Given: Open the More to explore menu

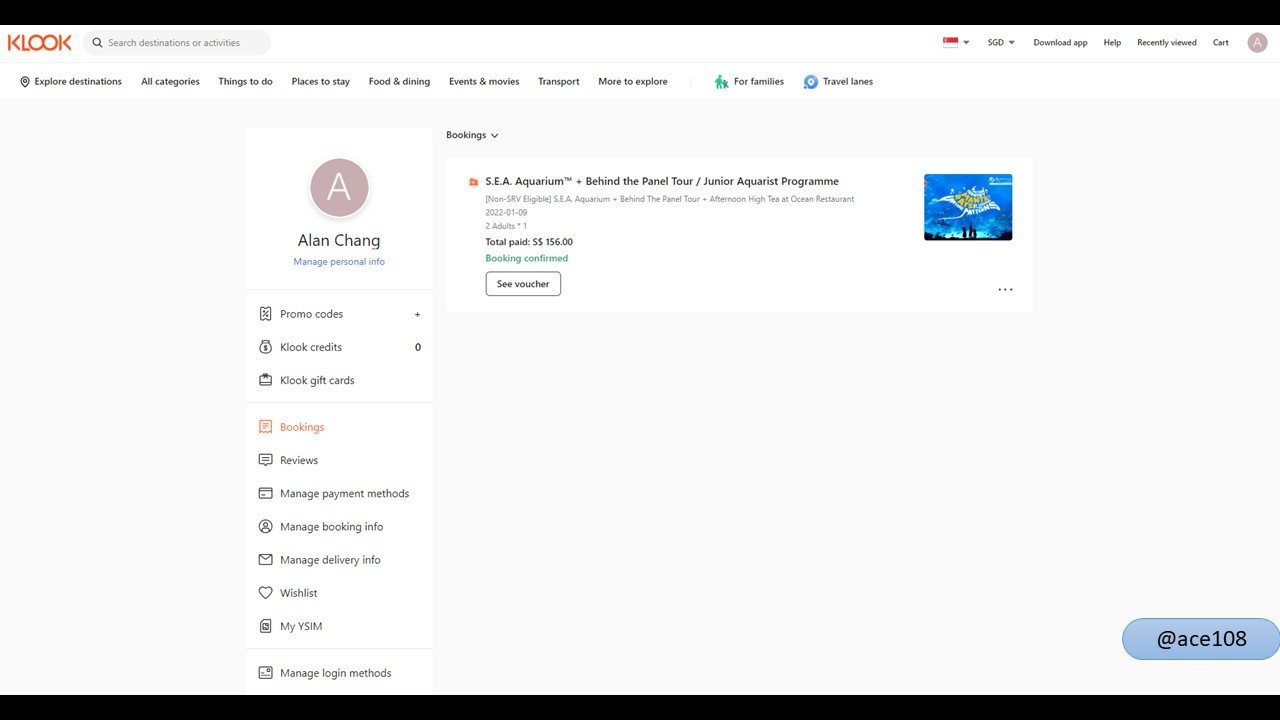Looking at the screenshot, I should point(633,82).
